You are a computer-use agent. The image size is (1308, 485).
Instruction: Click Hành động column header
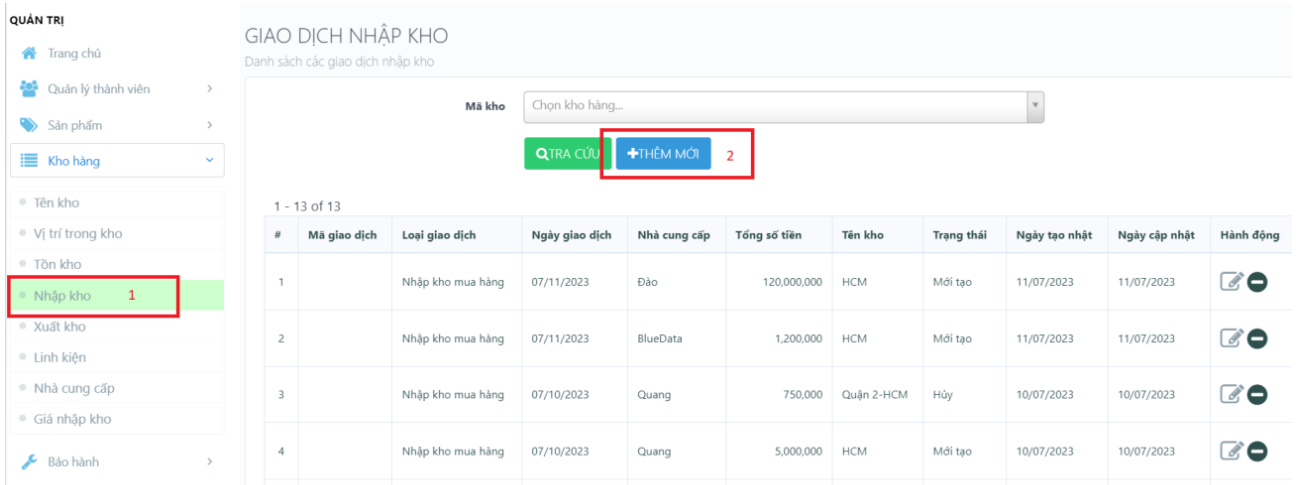[1250, 235]
